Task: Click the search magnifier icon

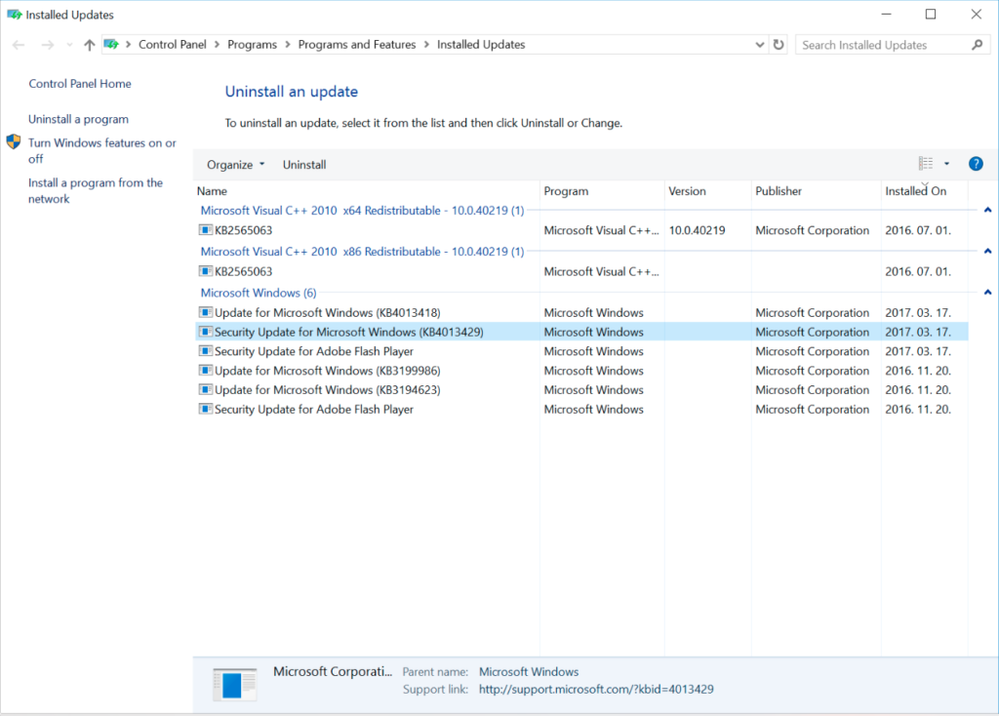Action: [977, 45]
